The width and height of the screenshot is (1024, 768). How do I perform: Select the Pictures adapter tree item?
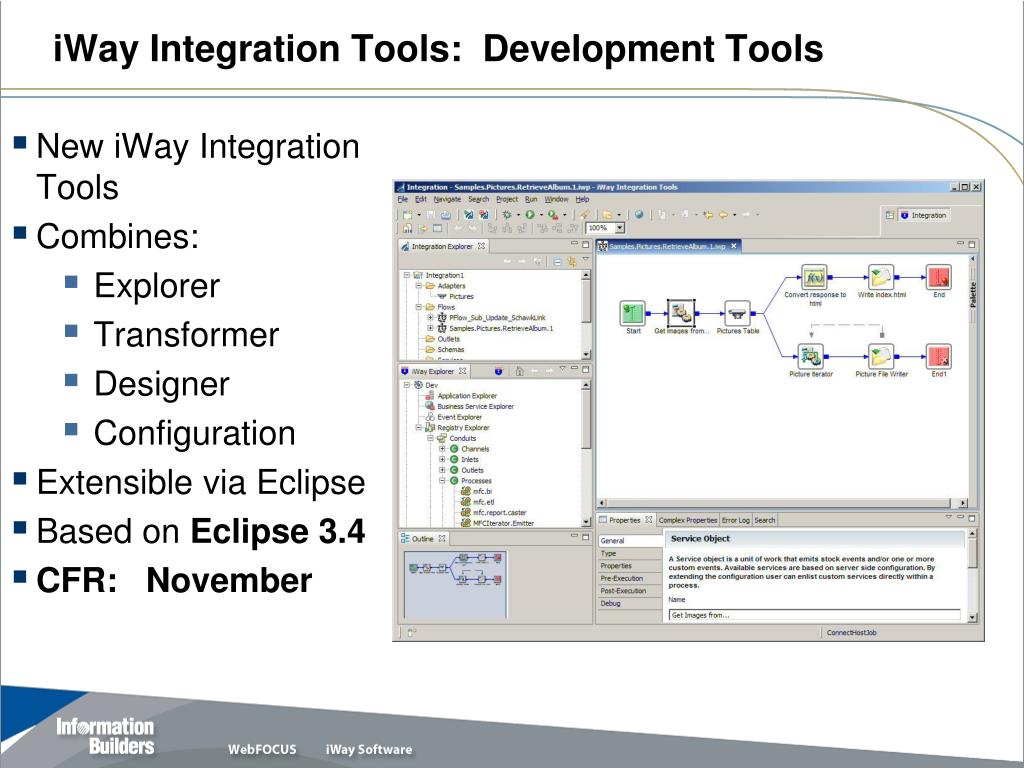455,296
